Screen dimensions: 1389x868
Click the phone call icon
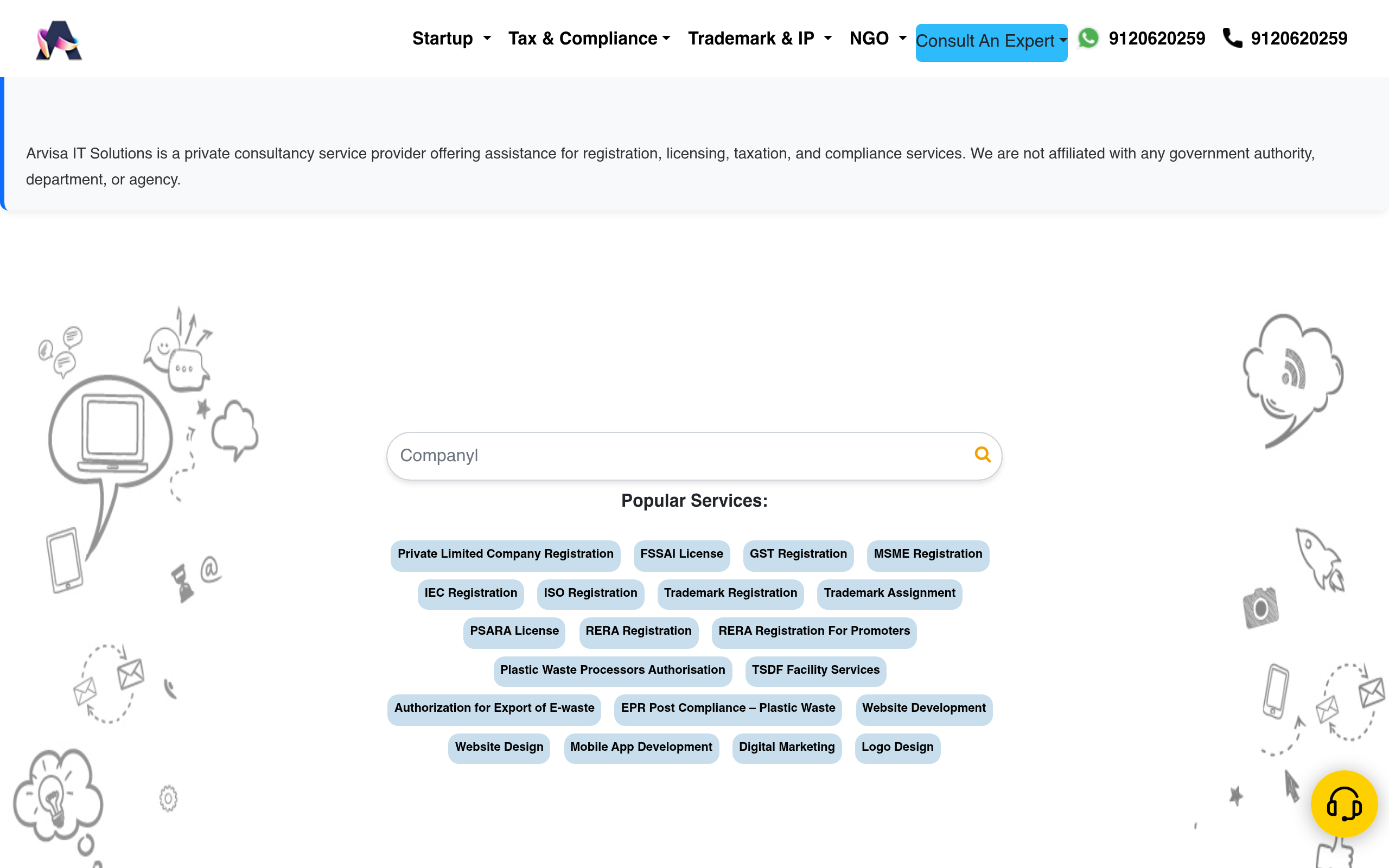[1232, 38]
